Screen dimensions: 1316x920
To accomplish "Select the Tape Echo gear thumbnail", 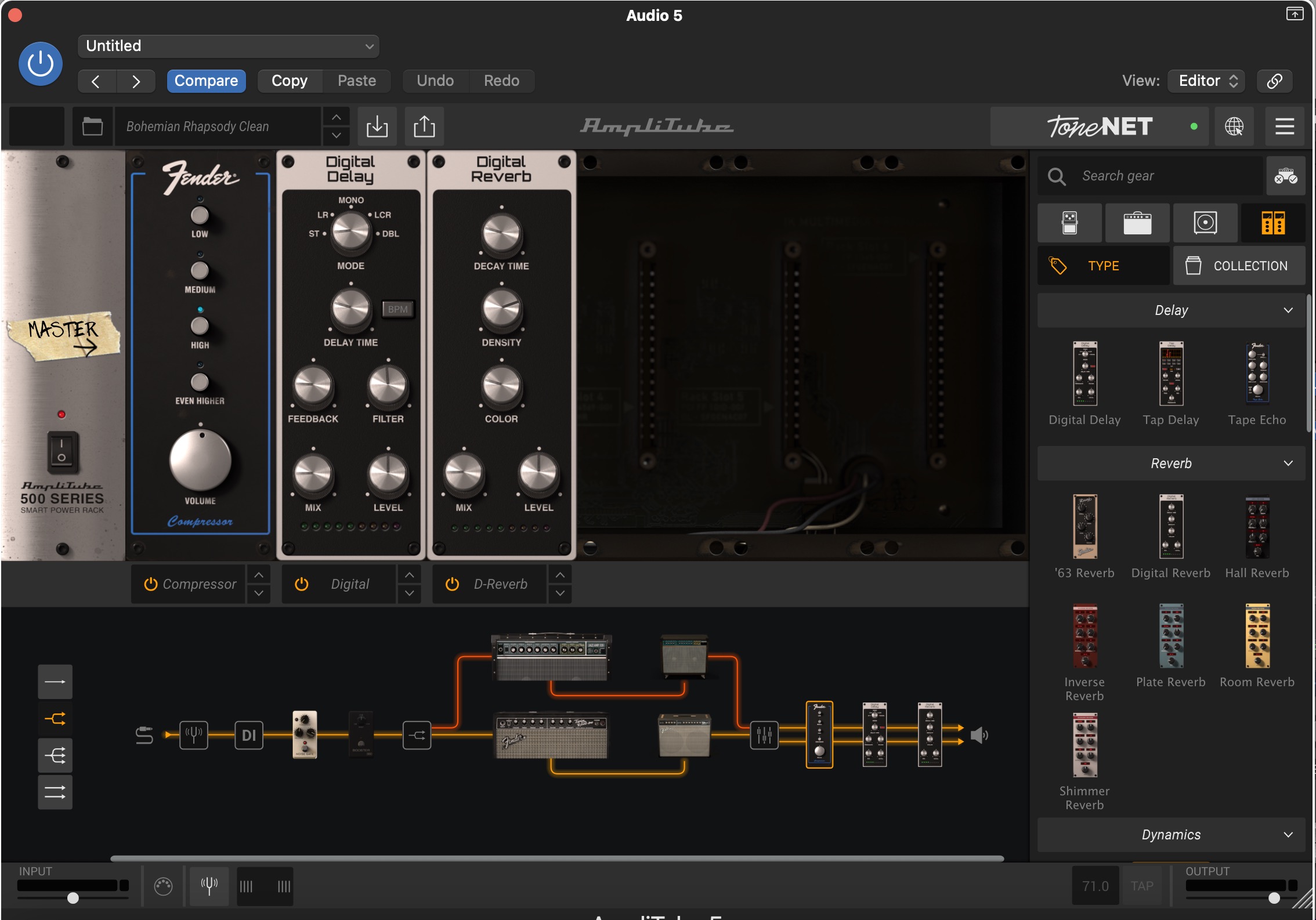I will click(1257, 374).
